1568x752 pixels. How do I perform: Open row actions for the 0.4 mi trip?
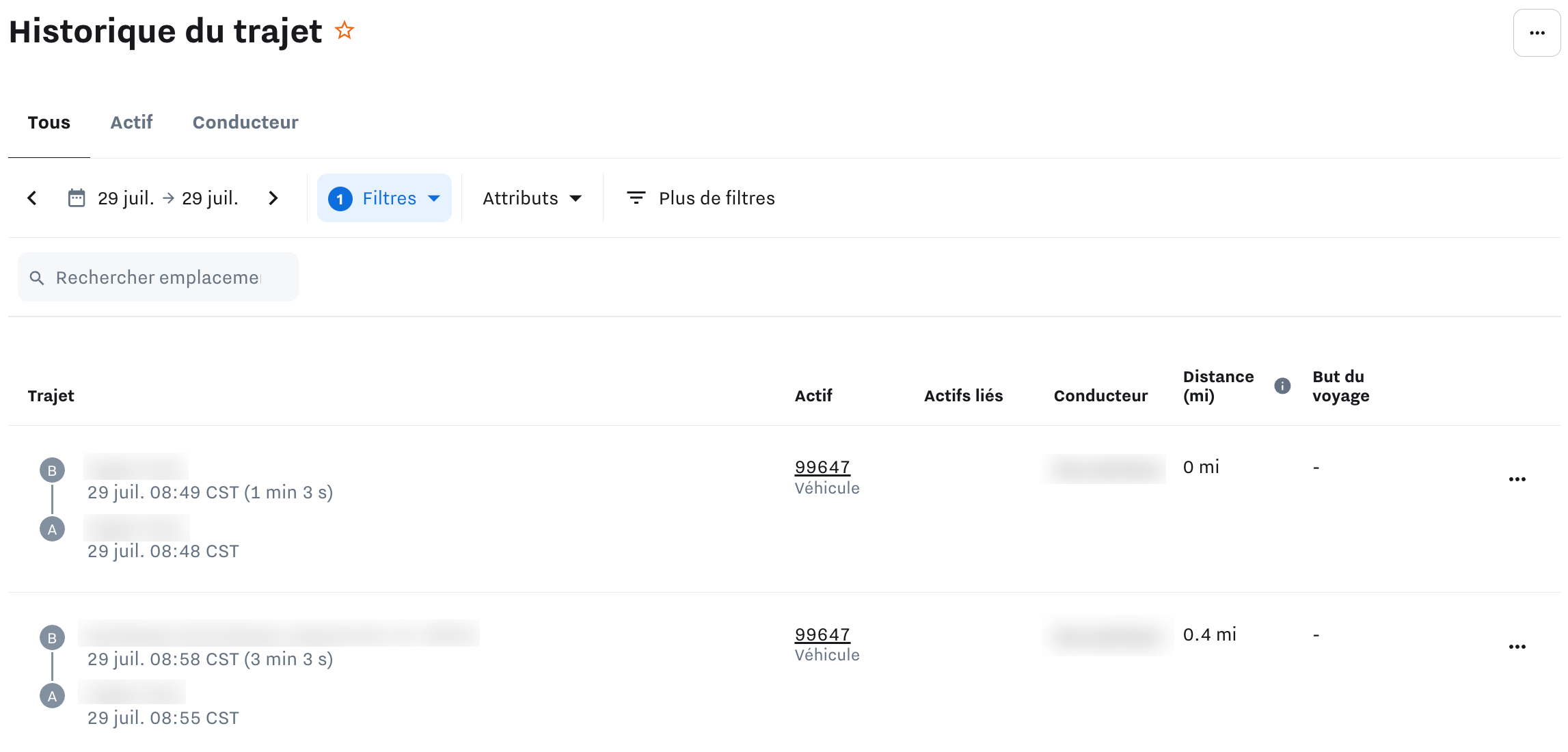coord(1517,647)
